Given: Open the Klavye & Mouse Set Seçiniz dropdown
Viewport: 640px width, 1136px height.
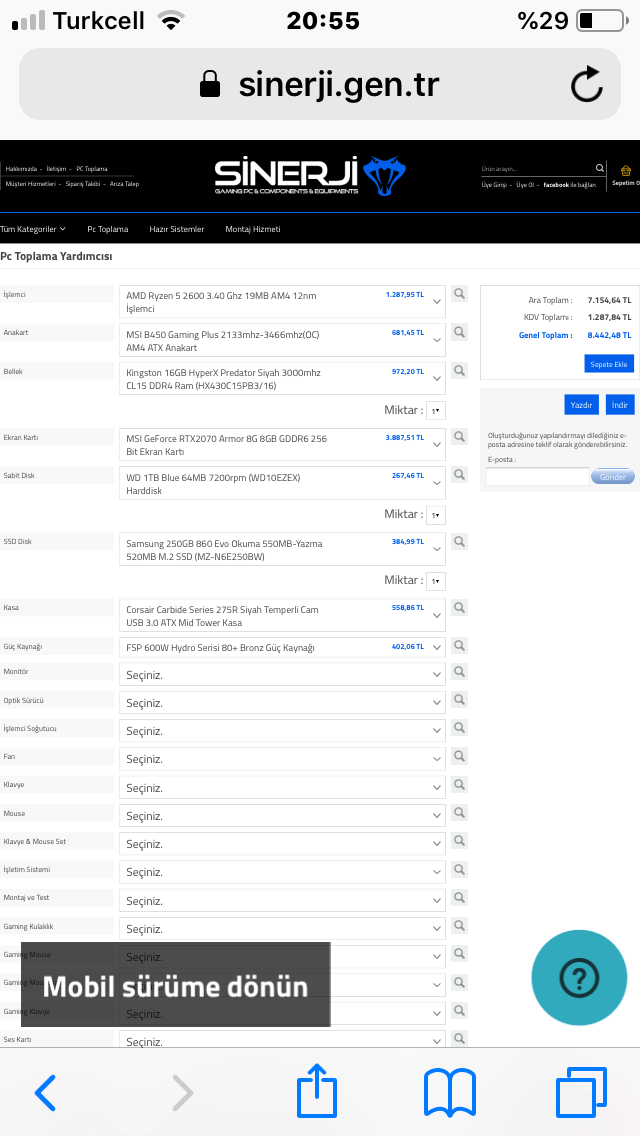Looking at the screenshot, I should [282, 844].
